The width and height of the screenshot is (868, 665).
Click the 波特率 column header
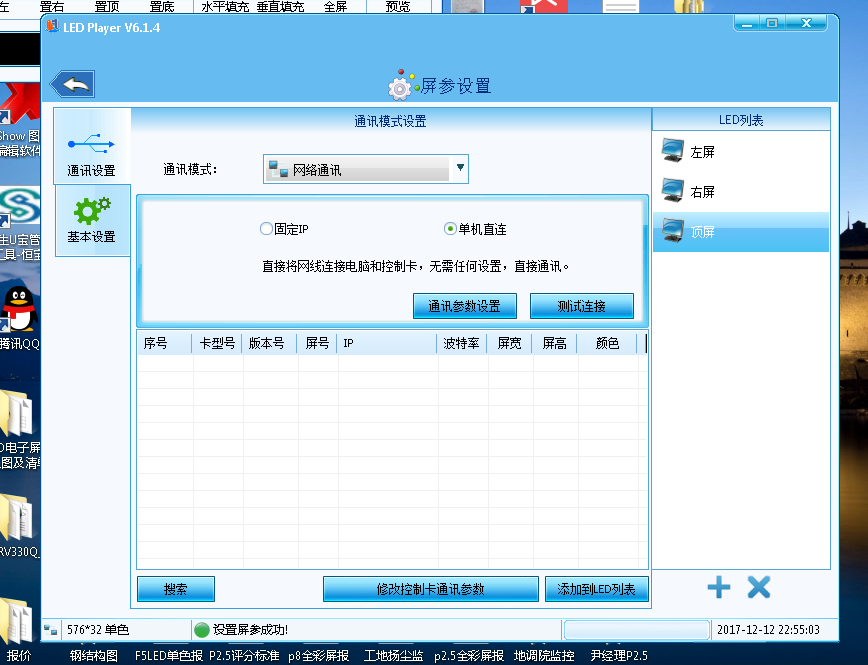(461, 343)
